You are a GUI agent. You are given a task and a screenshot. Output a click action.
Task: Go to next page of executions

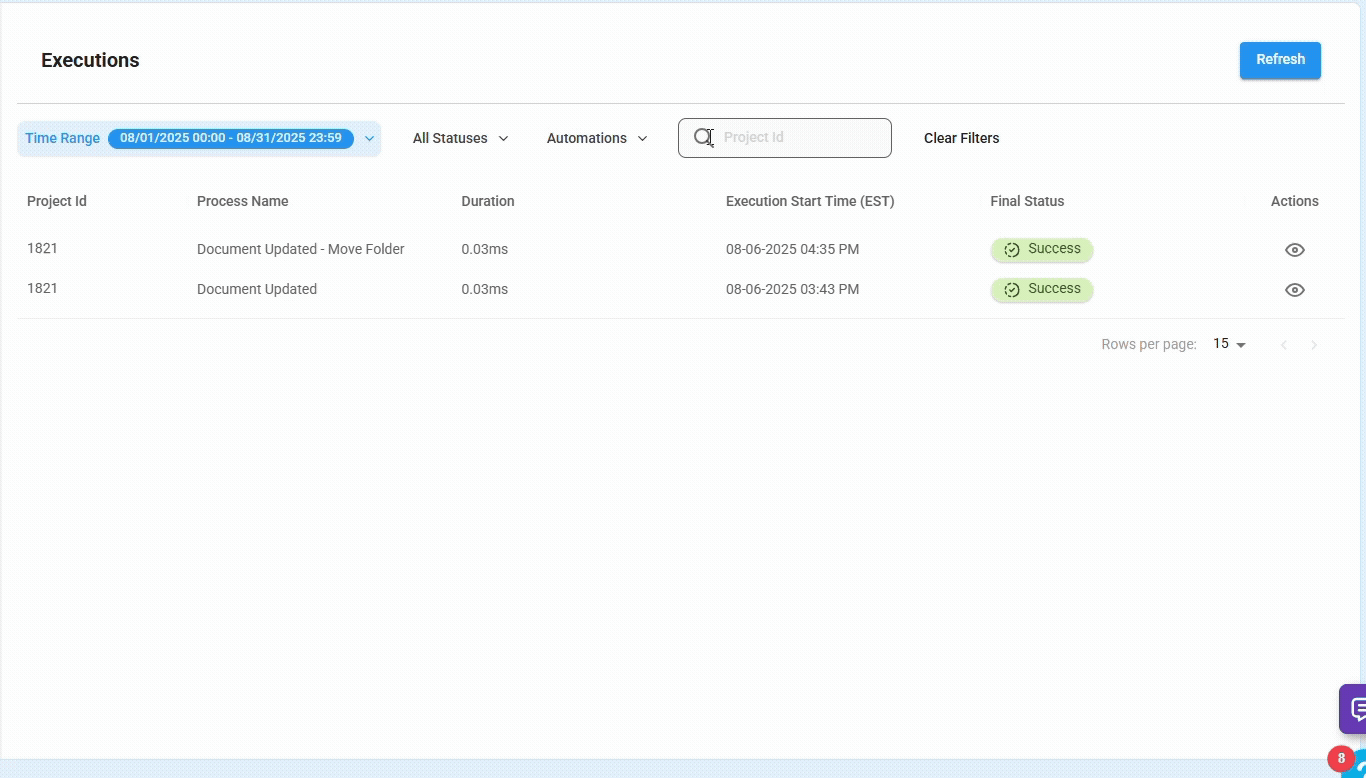[x=1314, y=344]
